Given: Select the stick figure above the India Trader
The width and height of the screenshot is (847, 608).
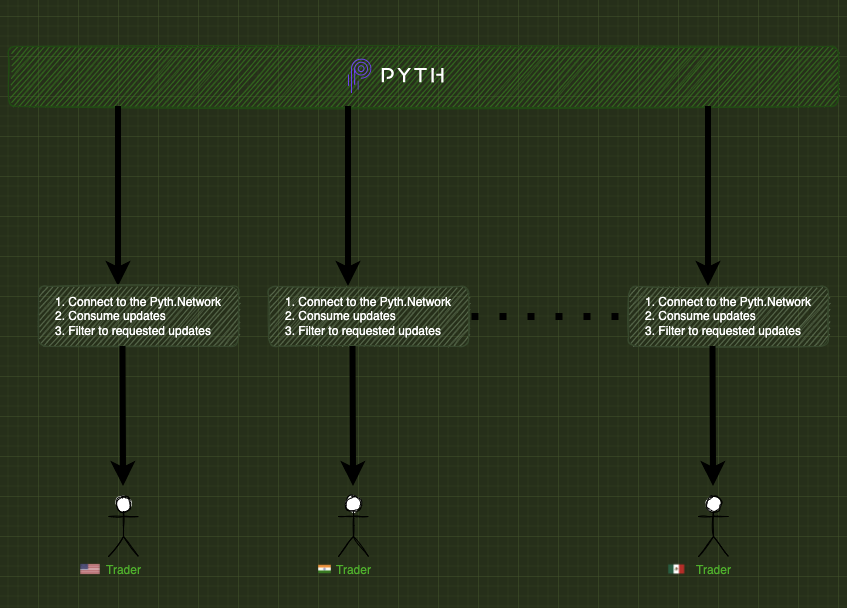Looking at the screenshot, I should click(x=353, y=526).
